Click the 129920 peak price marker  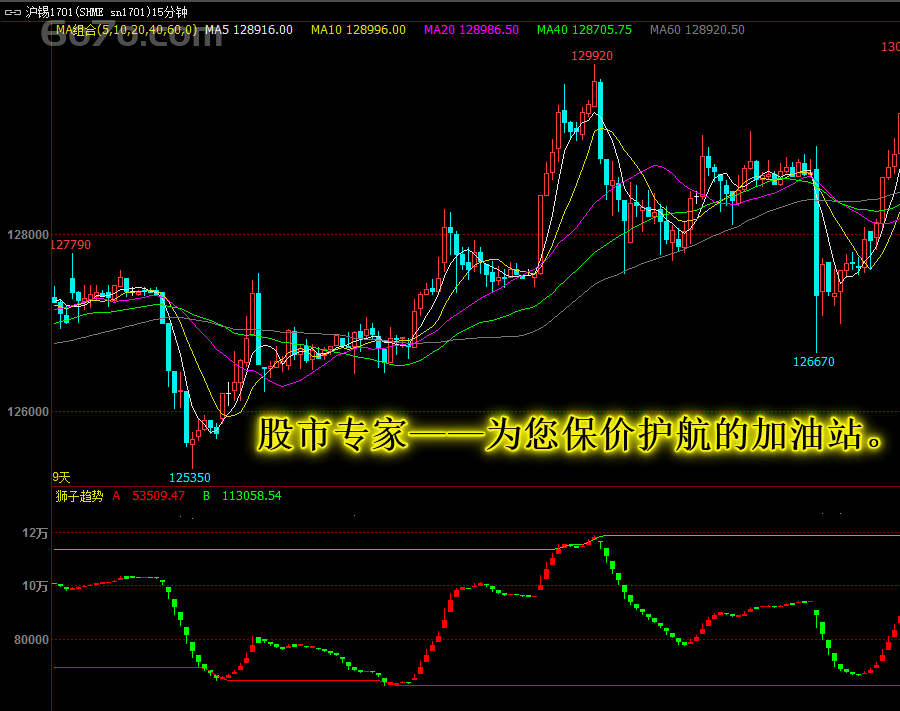592,56
